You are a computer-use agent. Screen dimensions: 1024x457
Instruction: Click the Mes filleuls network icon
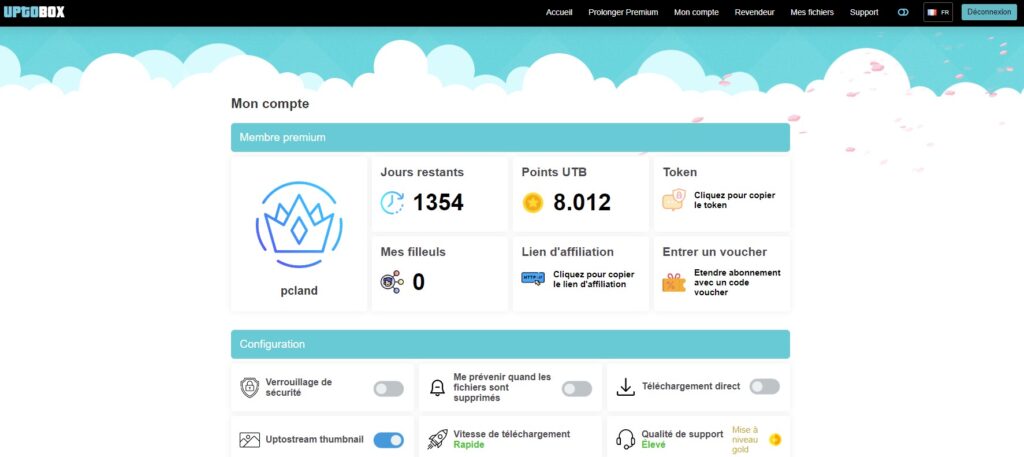click(x=392, y=282)
